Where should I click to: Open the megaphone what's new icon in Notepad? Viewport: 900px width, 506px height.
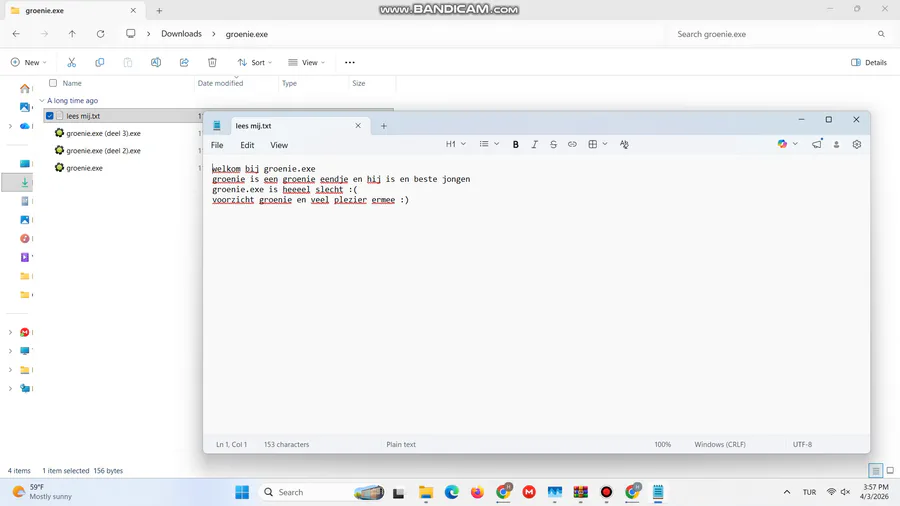817,144
